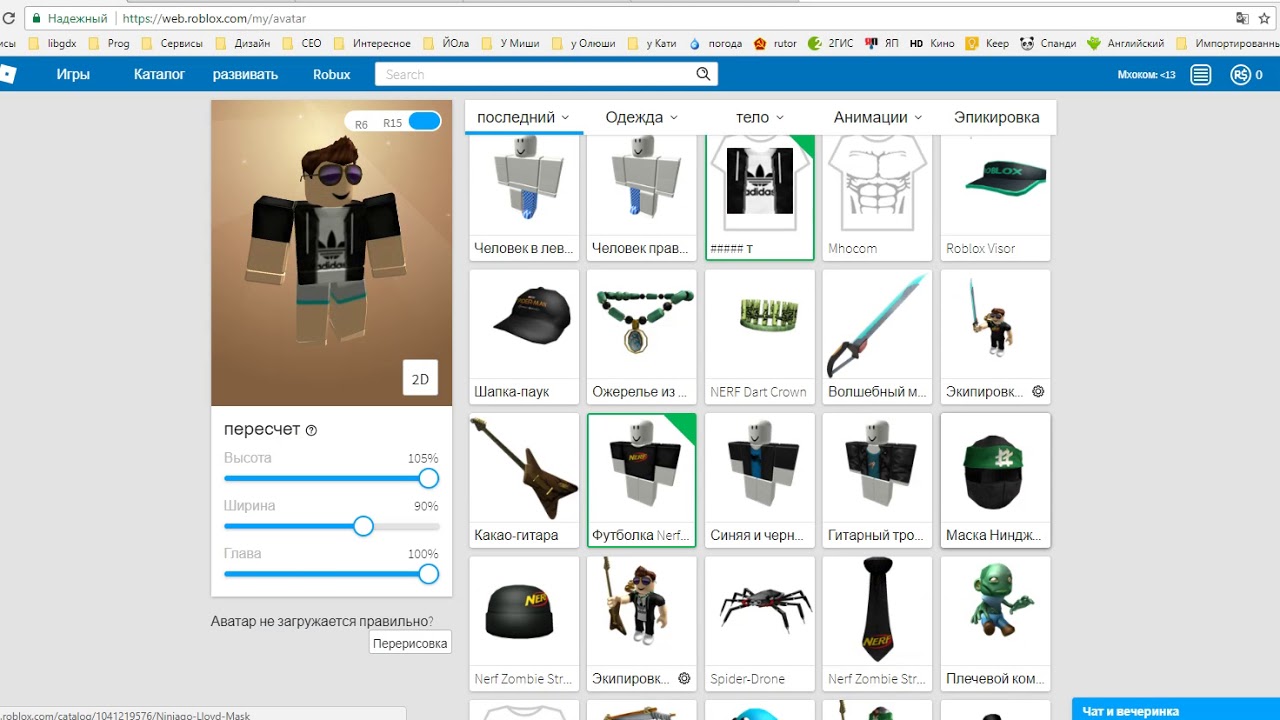Screen dimensions: 1280x720
Task: Open the Кино bookmark
Action: click(932, 43)
